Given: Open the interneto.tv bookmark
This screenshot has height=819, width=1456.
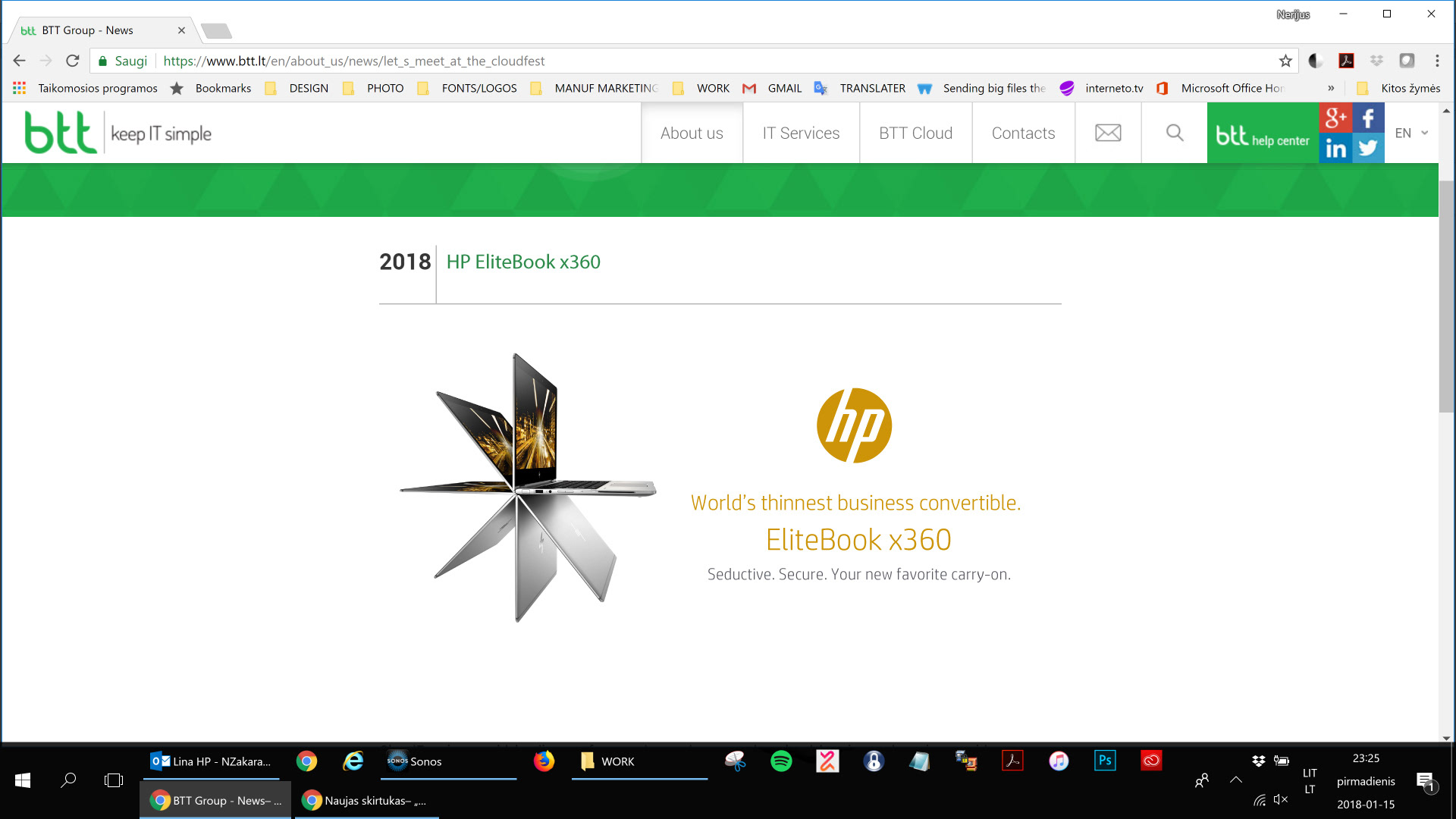Looking at the screenshot, I should [1101, 88].
